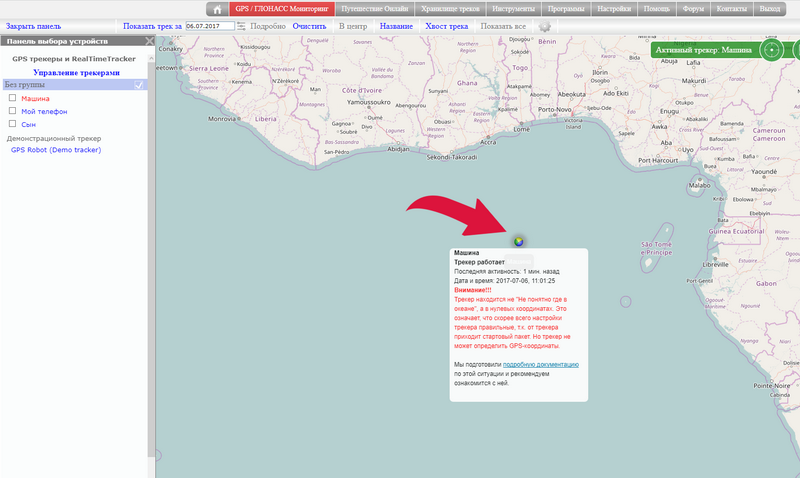This screenshot has width=800, height=478.
Task: Close the device selection panel with X
Action: pos(149,42)
